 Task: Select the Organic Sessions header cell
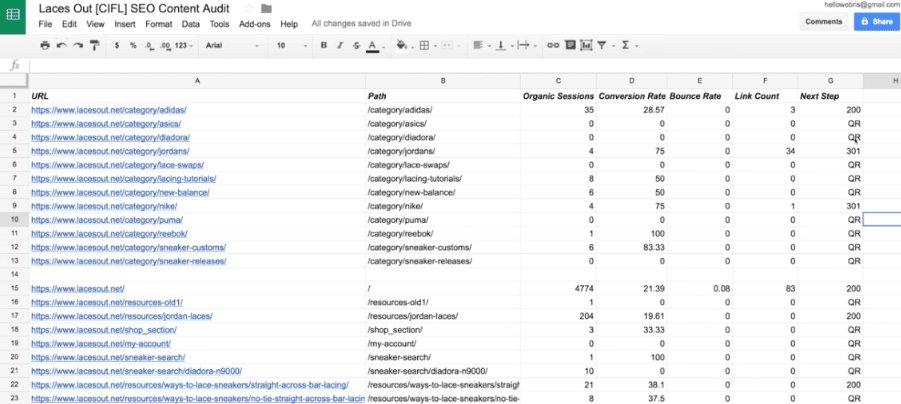tap(558, 96)
